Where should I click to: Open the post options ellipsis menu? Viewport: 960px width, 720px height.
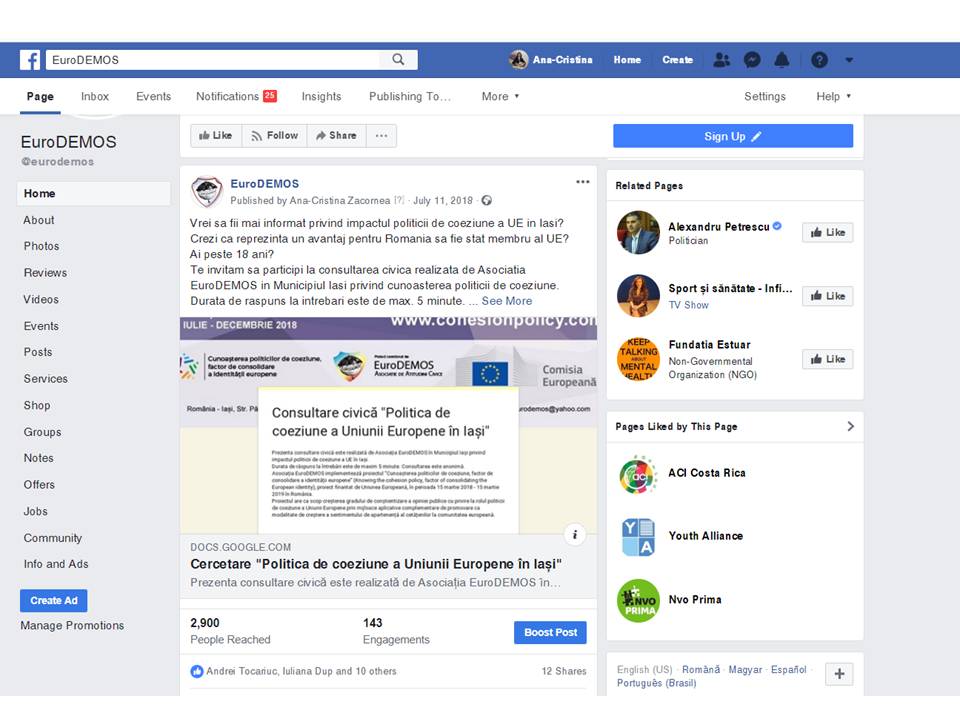pyautogui.click(x=583, y=182)
